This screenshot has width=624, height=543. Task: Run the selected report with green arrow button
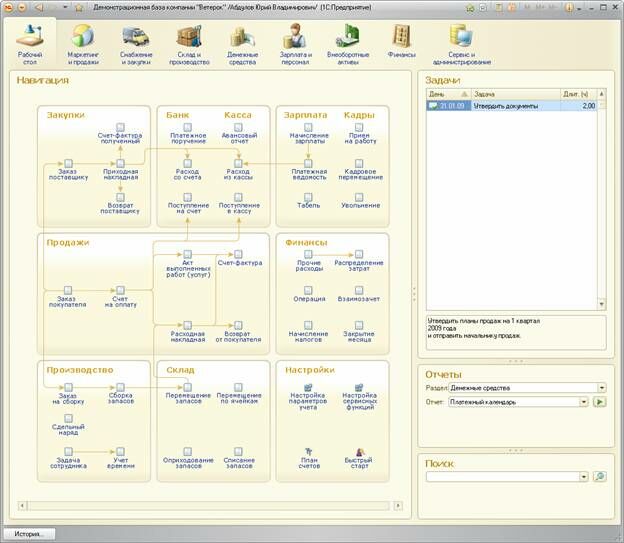(x=600, y=402)
